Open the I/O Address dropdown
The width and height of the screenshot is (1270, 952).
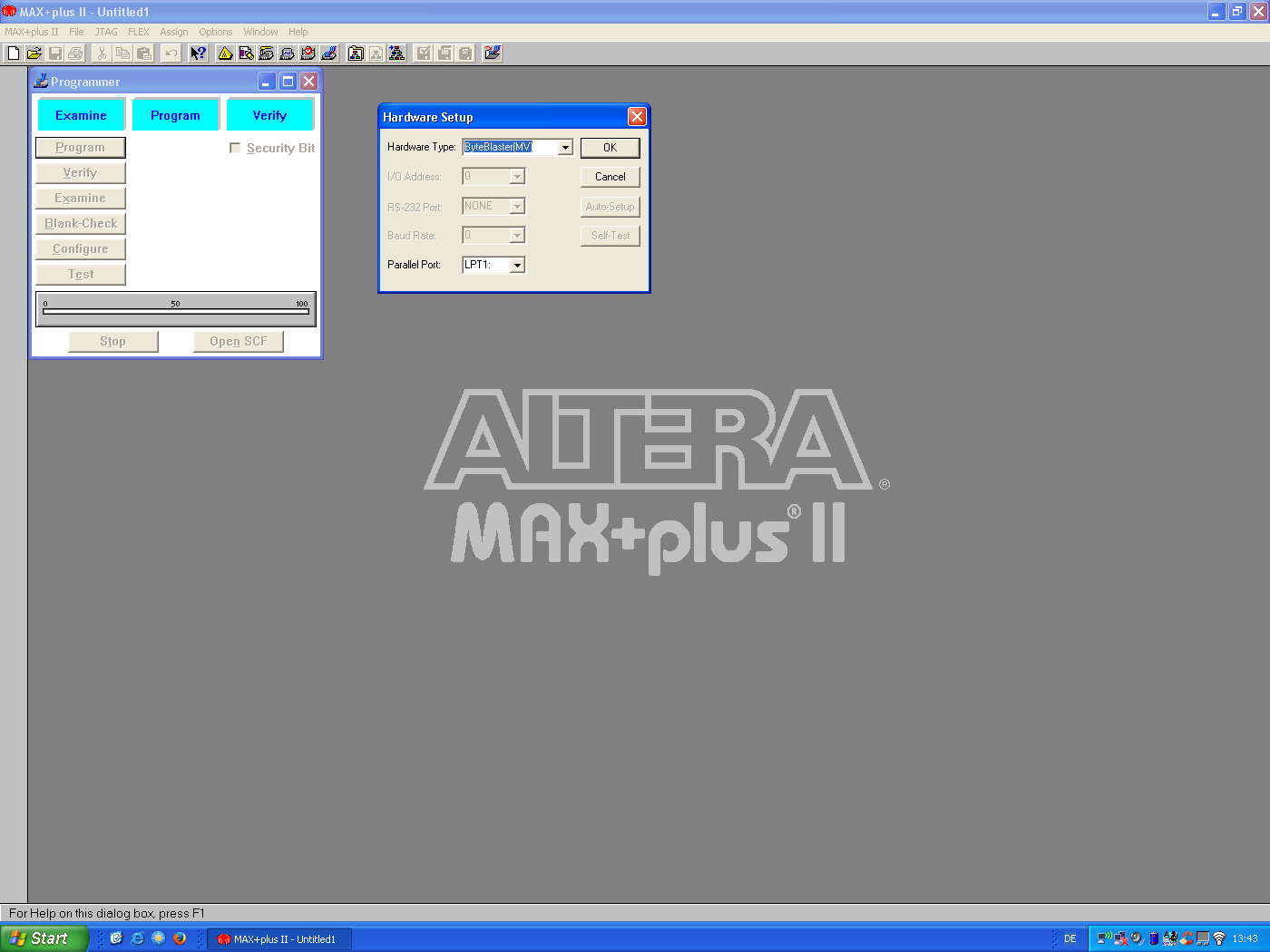coord(517,177)
